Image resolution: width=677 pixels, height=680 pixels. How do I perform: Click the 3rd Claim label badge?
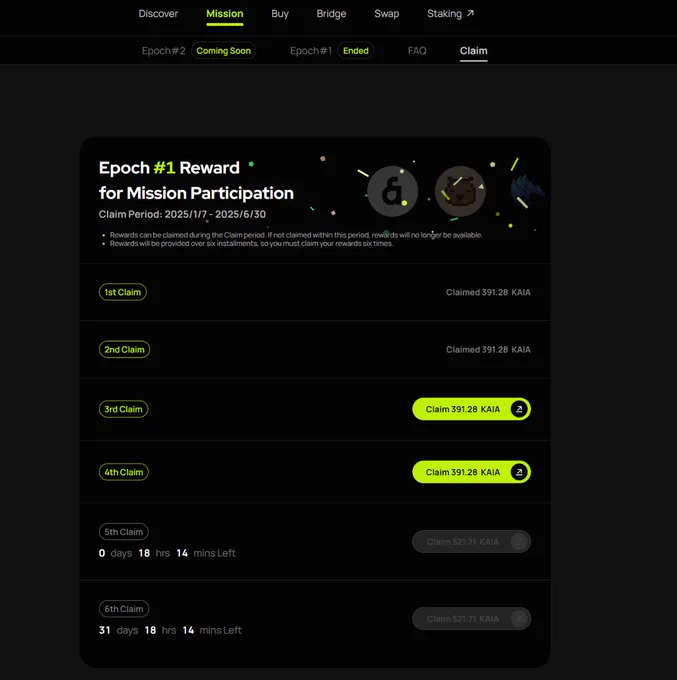tap(124, 409)
